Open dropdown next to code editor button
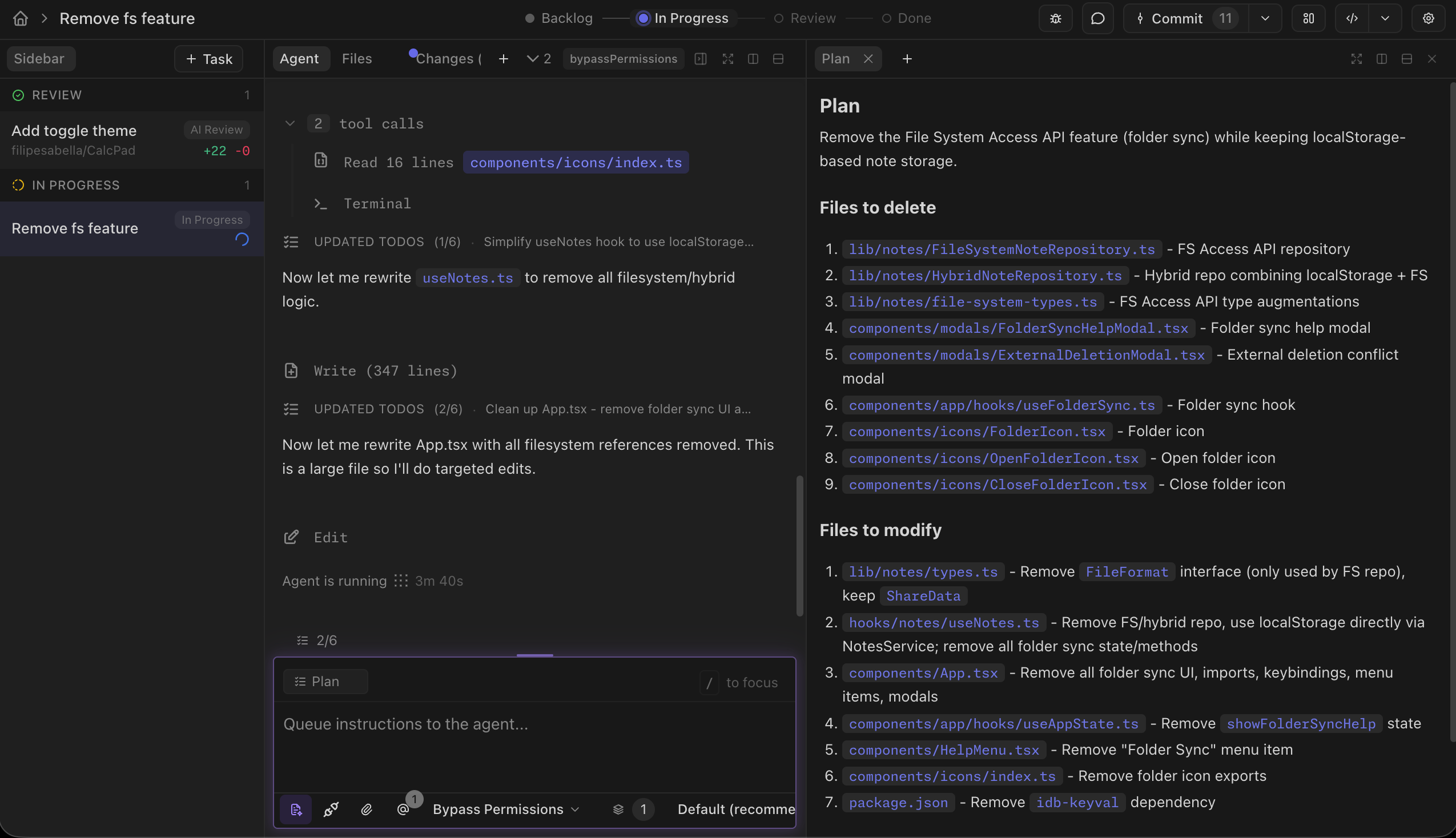Screen dimensions: 1456x838 pyautogui.click(x=1385, y=18)
